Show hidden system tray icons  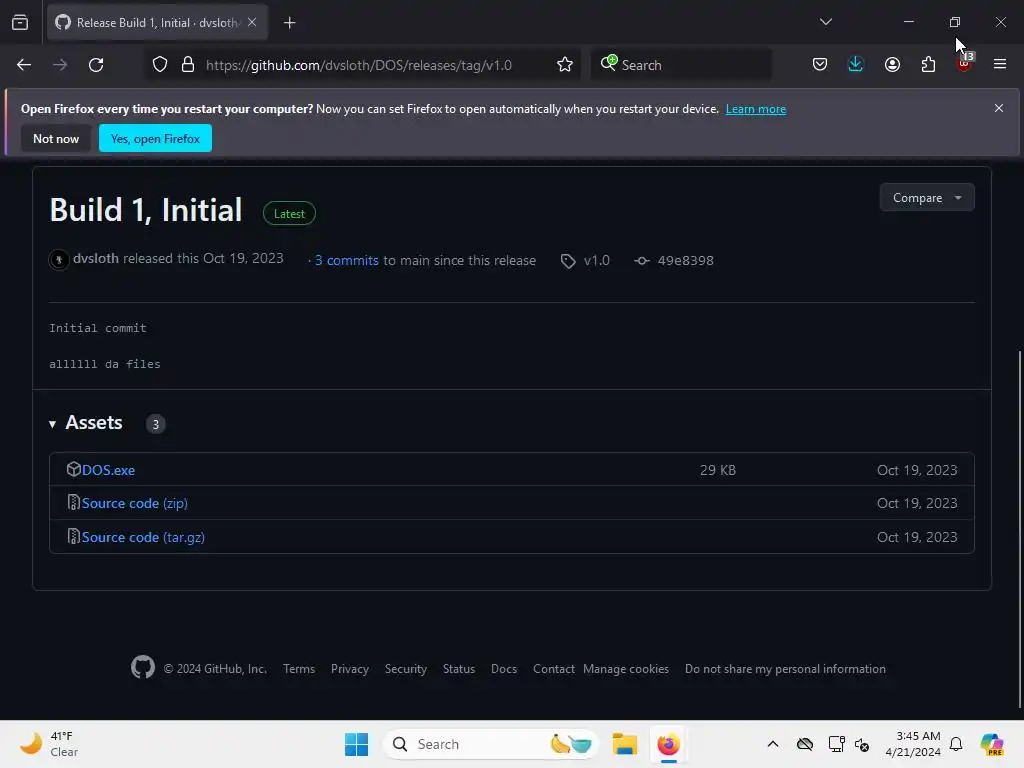773,744
